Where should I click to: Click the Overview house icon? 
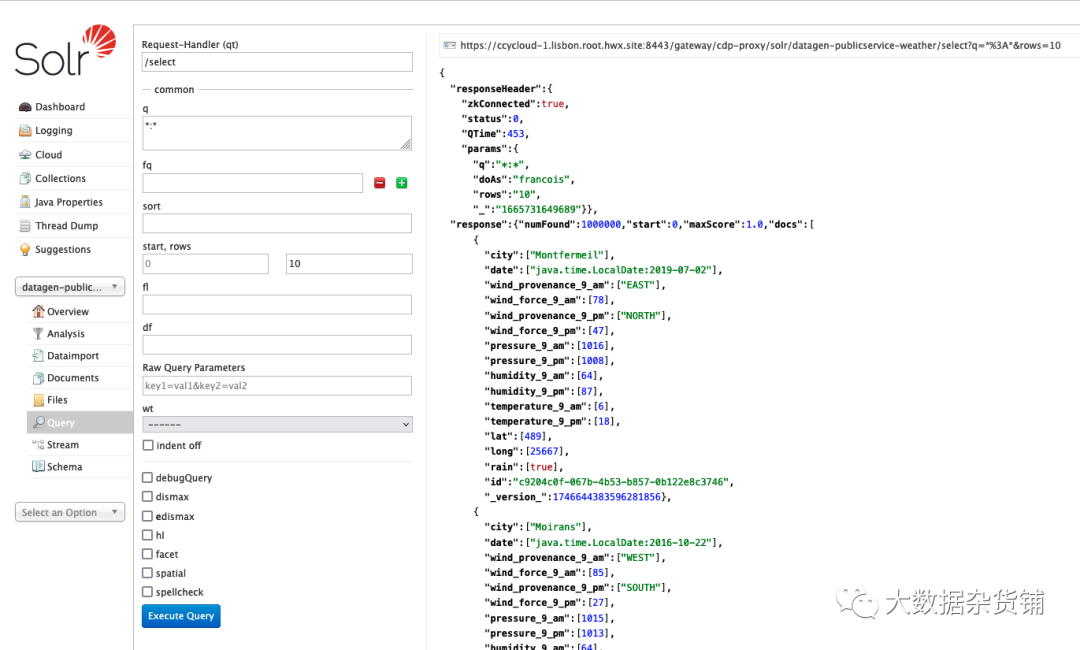38,311
